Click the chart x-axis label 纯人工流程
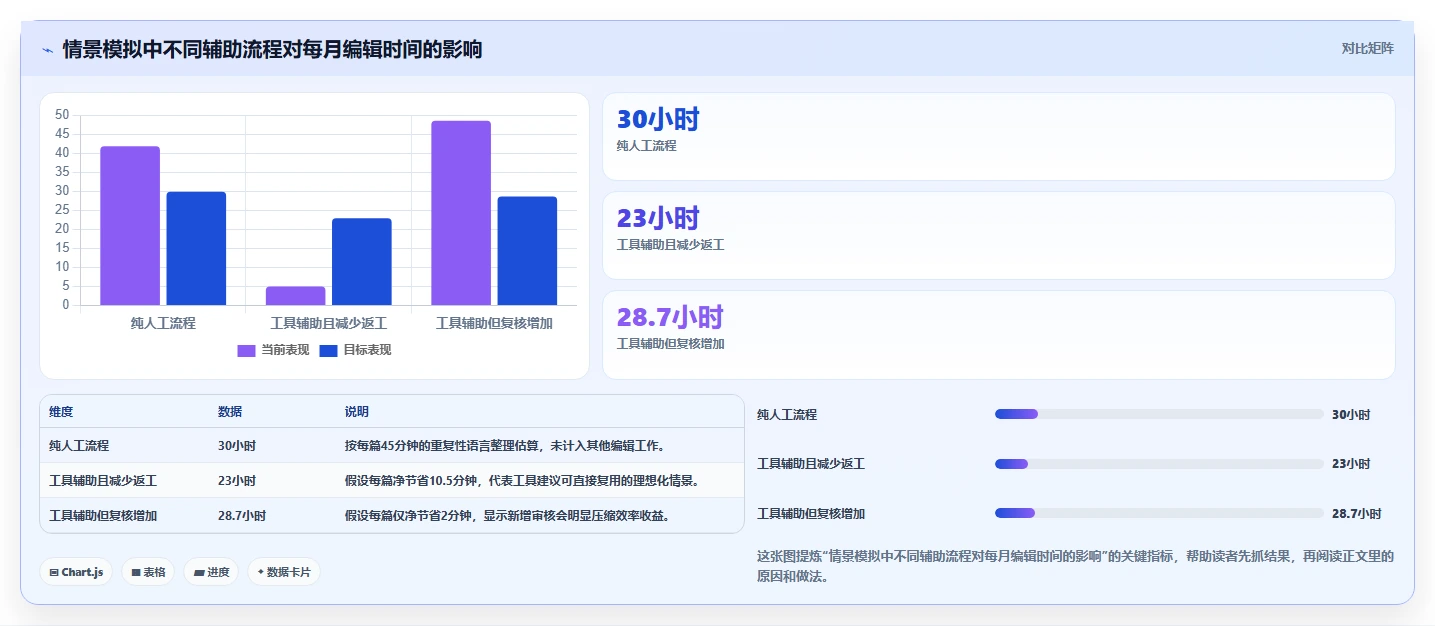 click(x=163, y=323)
